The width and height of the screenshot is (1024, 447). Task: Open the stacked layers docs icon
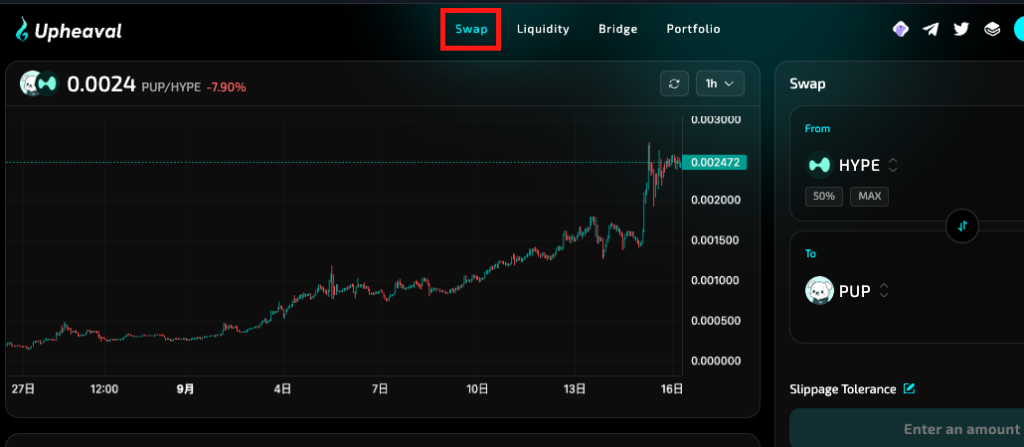point(991,29)
